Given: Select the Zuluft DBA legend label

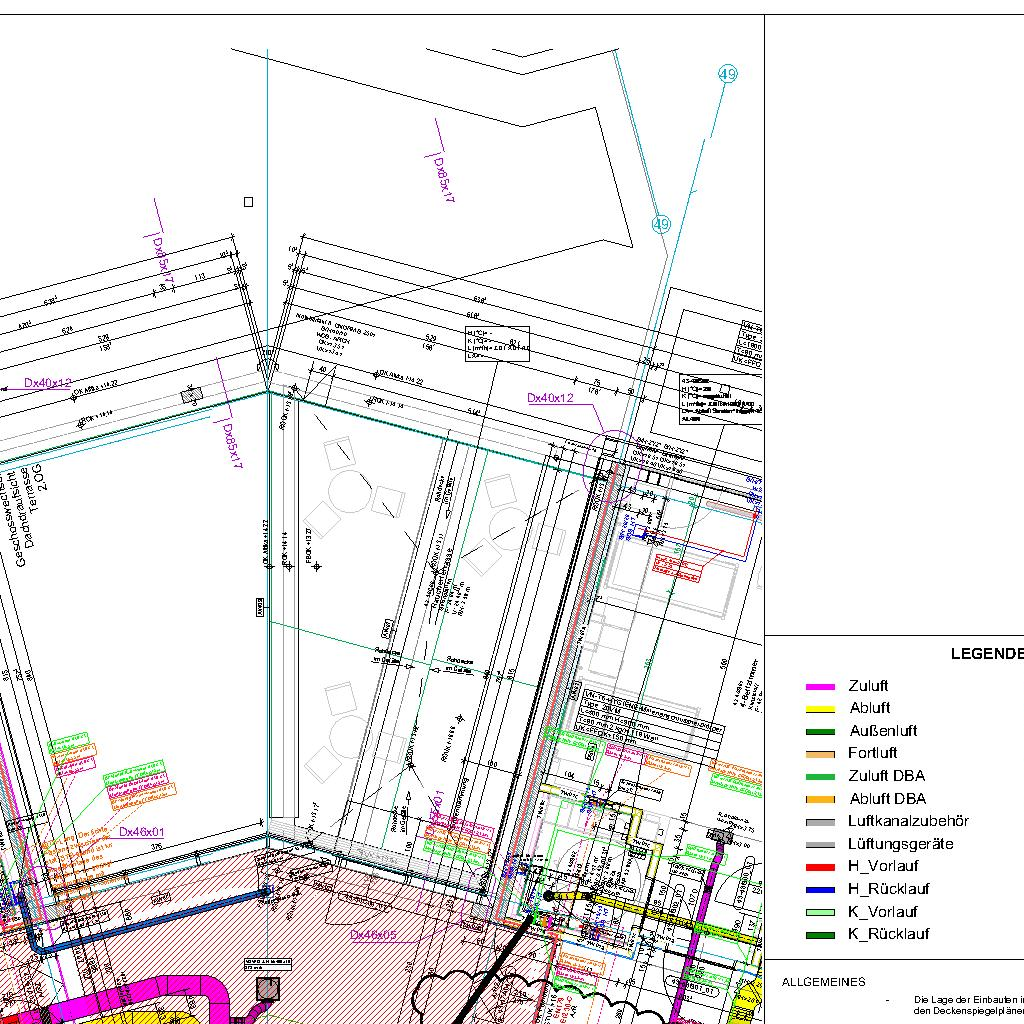Looking at the screenshot, I should click(x=886, y=776).
